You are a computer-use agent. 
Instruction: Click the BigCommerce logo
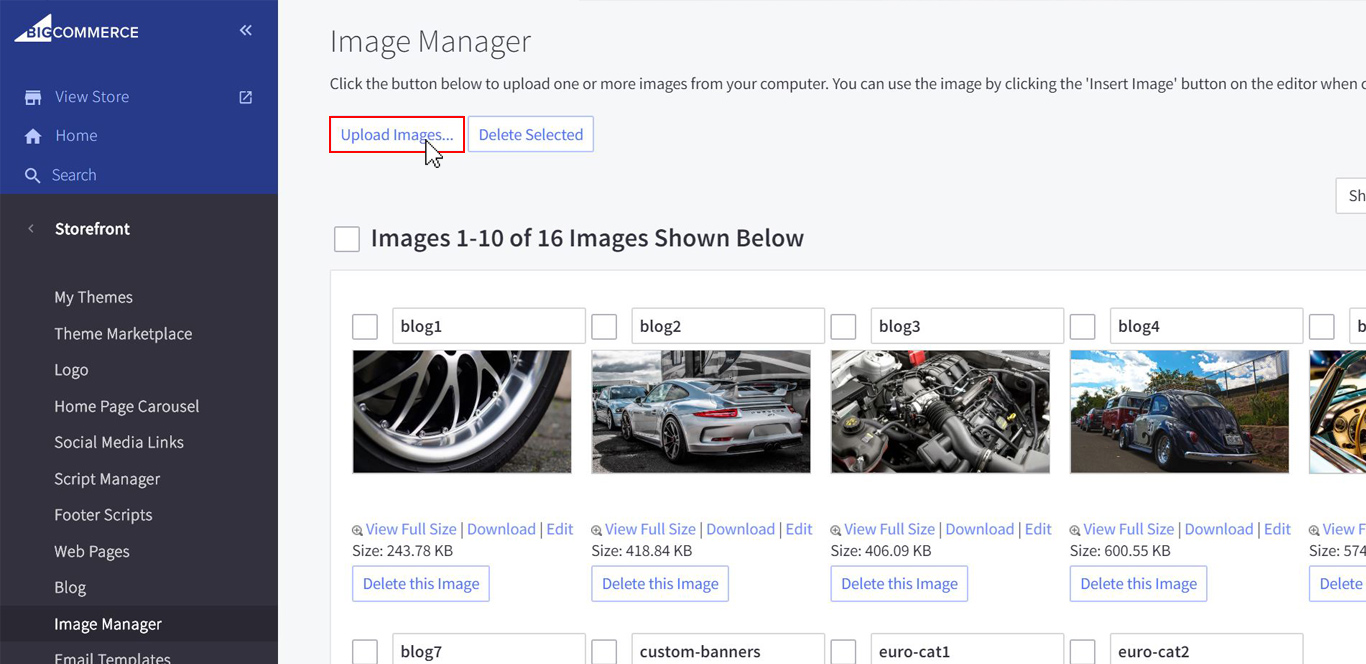76,29
